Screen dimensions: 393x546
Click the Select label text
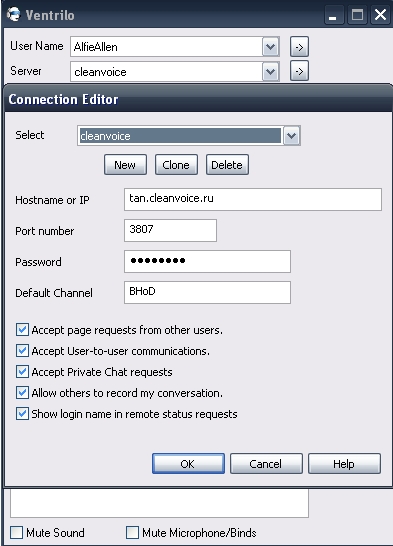[30, 135]
